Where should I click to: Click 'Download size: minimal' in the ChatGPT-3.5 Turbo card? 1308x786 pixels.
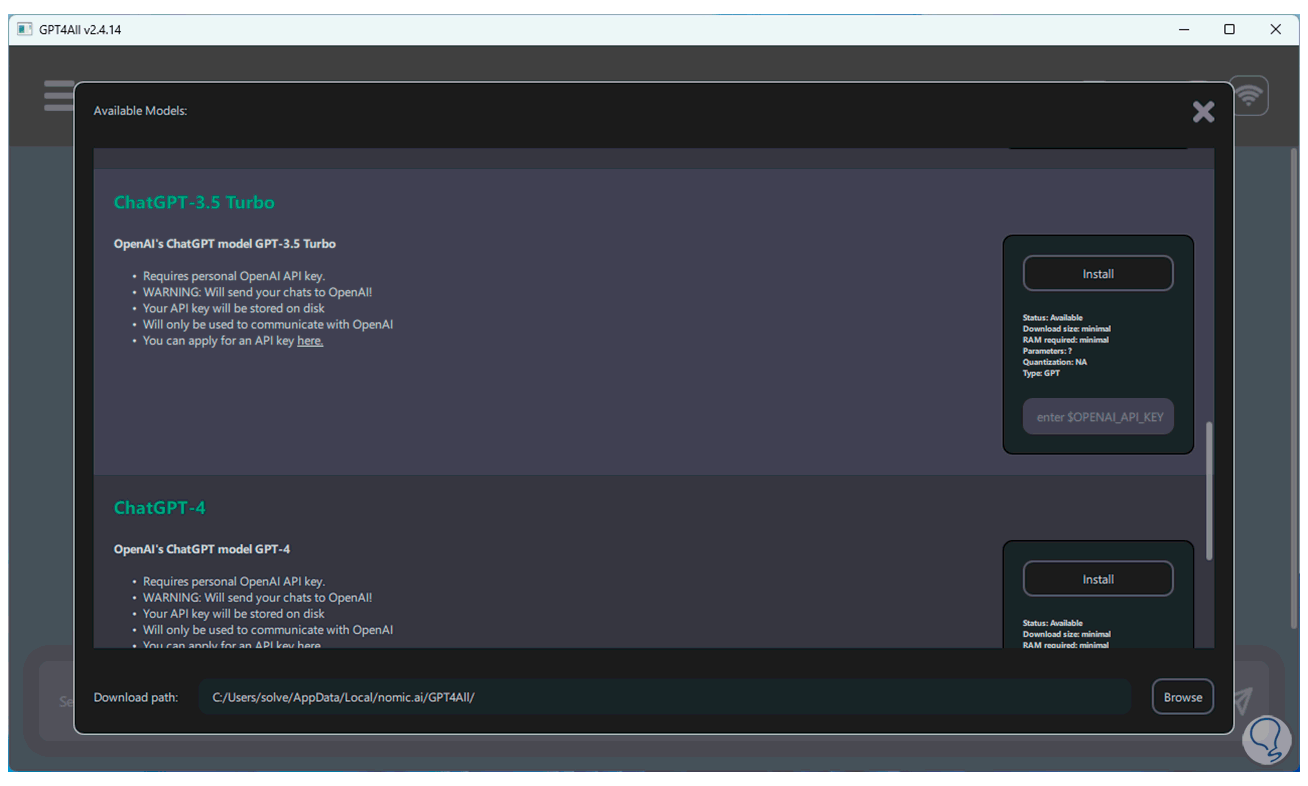[x=1067, y=329]
